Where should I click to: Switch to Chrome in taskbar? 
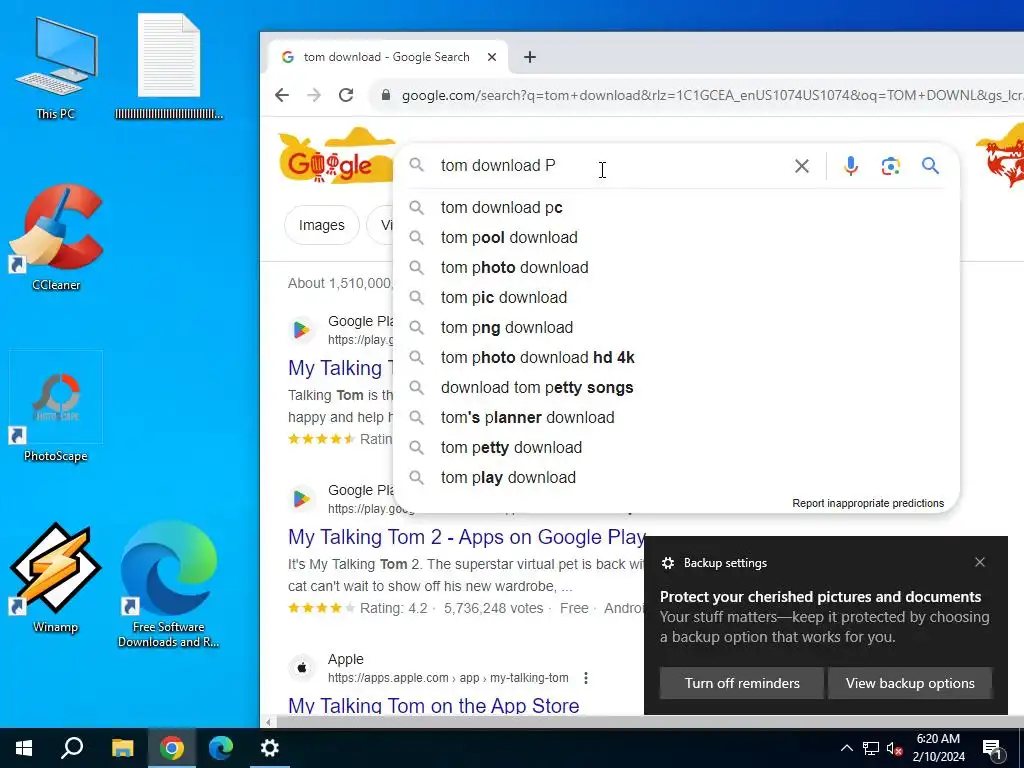172,748
